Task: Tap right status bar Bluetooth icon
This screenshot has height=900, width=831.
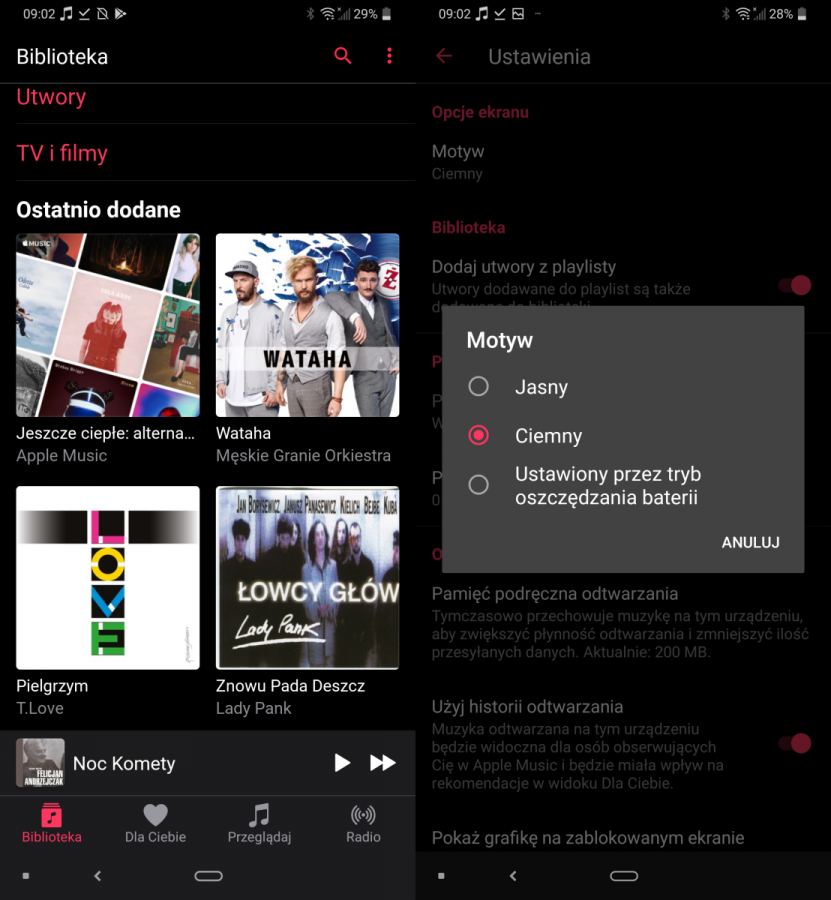Action: coord(725,14)
